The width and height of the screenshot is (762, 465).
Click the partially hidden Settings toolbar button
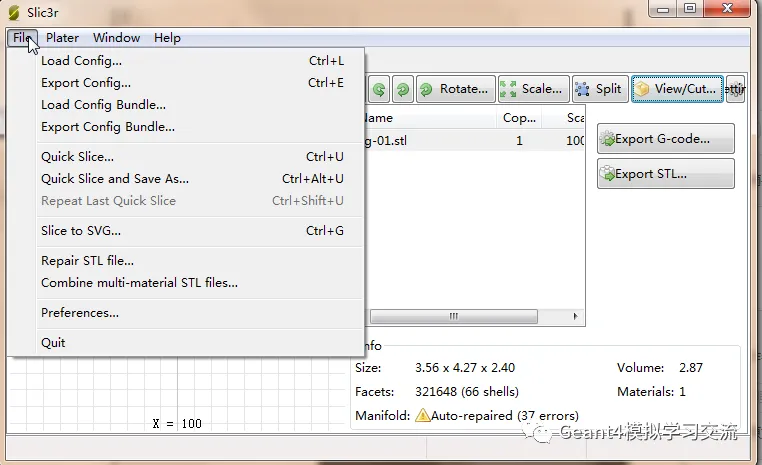tap(735, 89)
